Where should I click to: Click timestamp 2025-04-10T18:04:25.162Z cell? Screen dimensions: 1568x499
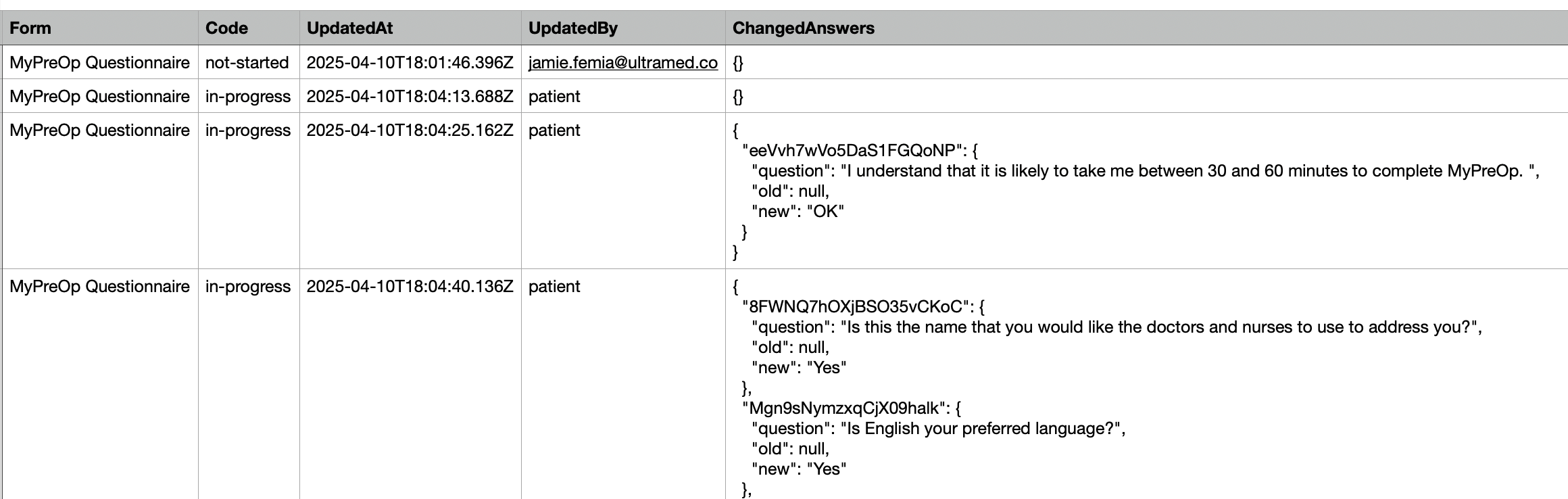click(x=410, y=130)
